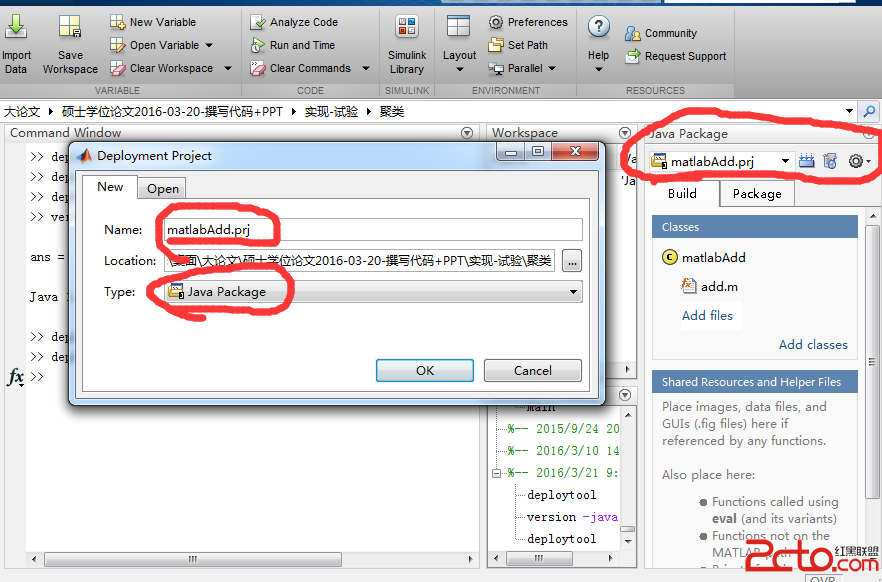Click Run and Time
882x582 pixels.
pos(292,45)
